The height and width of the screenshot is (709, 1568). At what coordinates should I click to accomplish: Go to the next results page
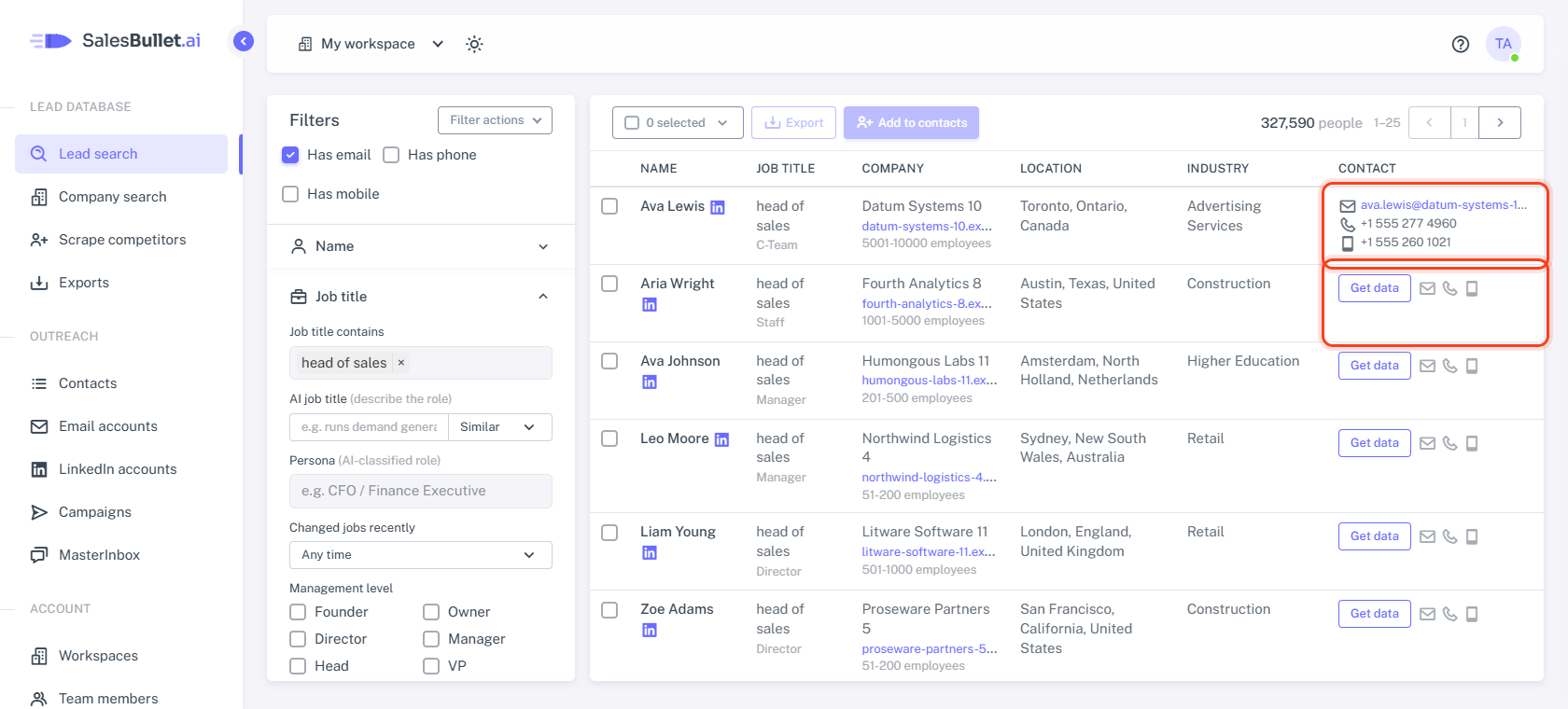(1500, 123)
